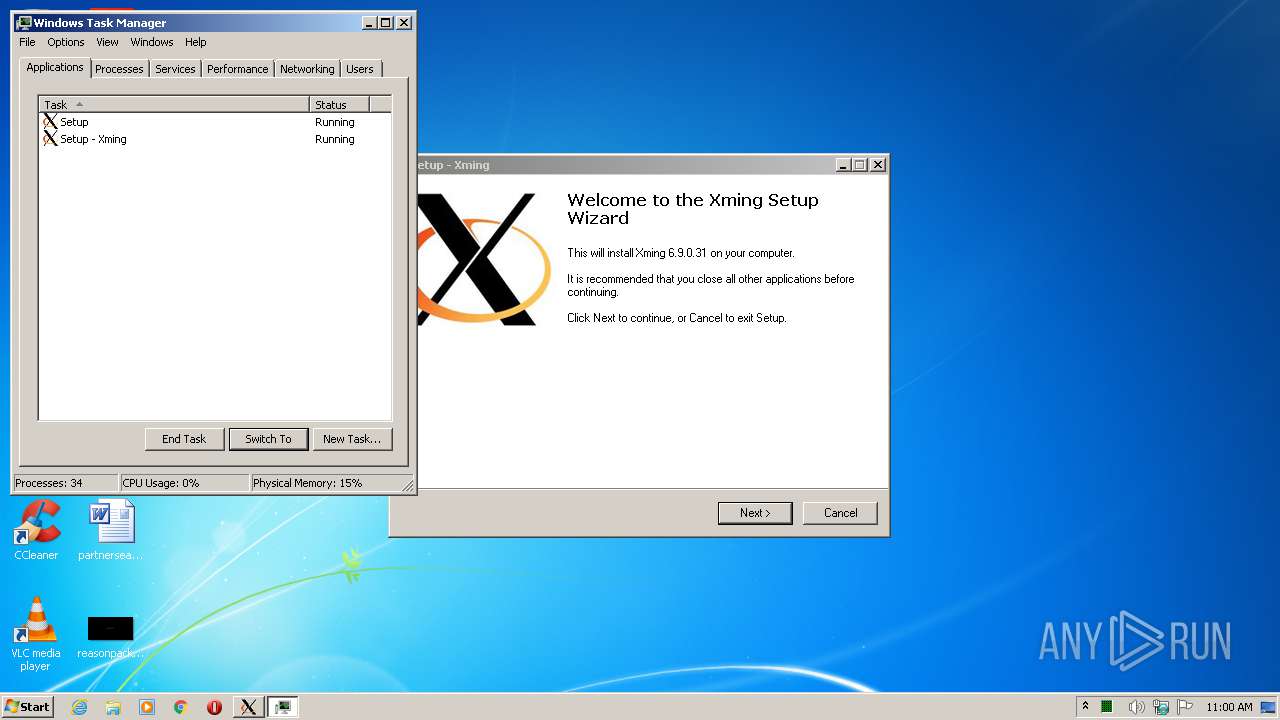
Task: Open the View menu in Task Manager
Action: (x=107, y=42)
